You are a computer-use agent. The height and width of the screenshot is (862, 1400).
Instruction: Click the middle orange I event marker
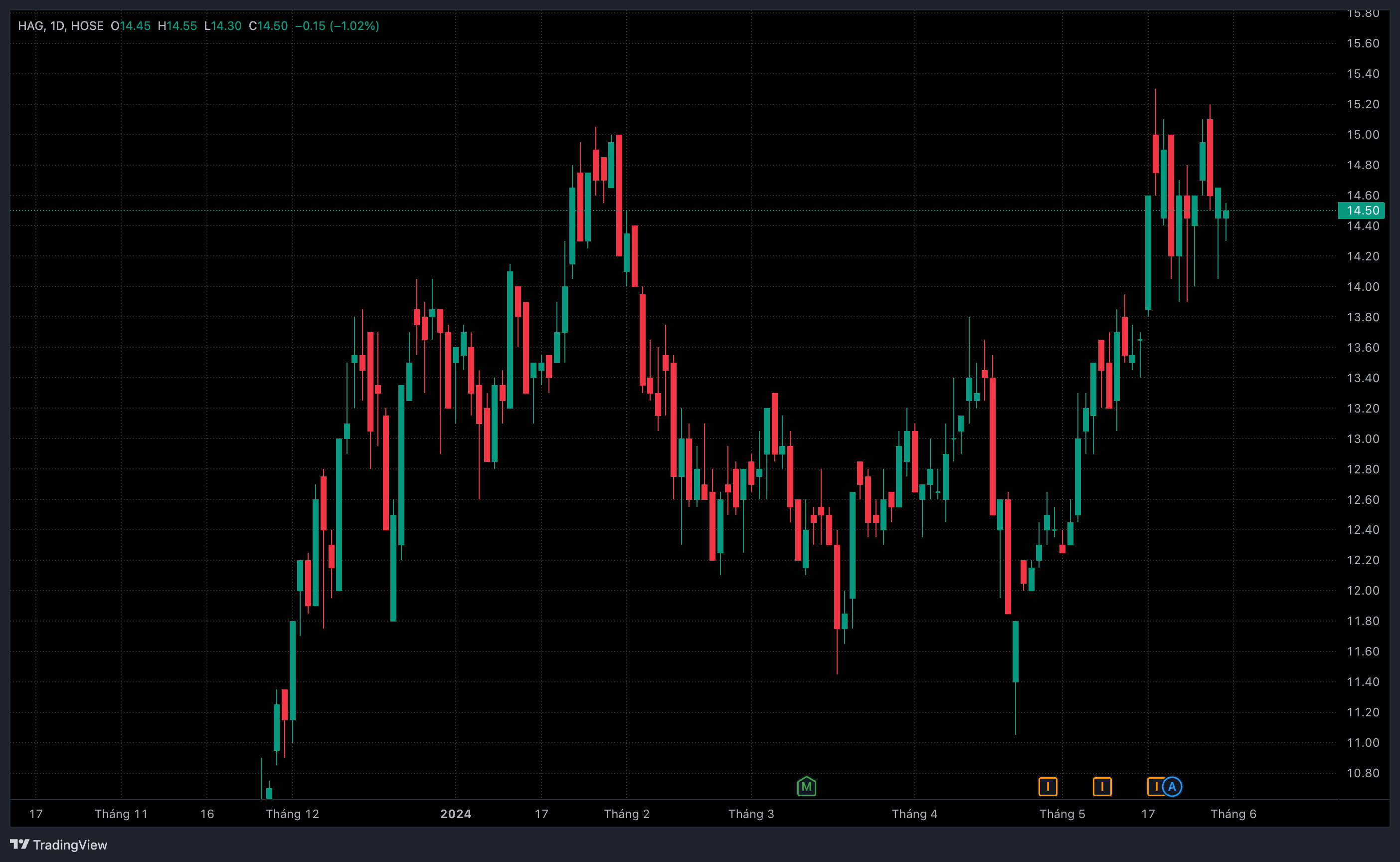tap(1102, 787)
